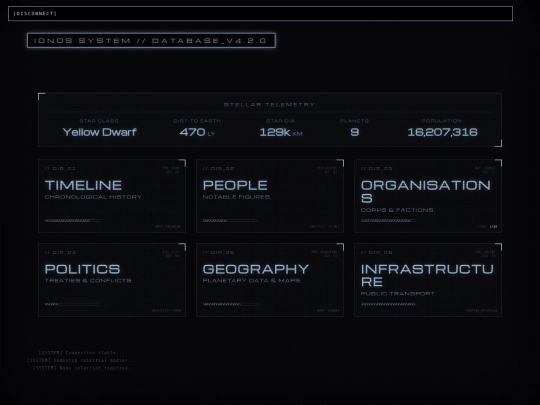This screenshot has width=540, height=405.
Task: Open the POLITICS treaties & conflicts card
Action: point(112,280)
